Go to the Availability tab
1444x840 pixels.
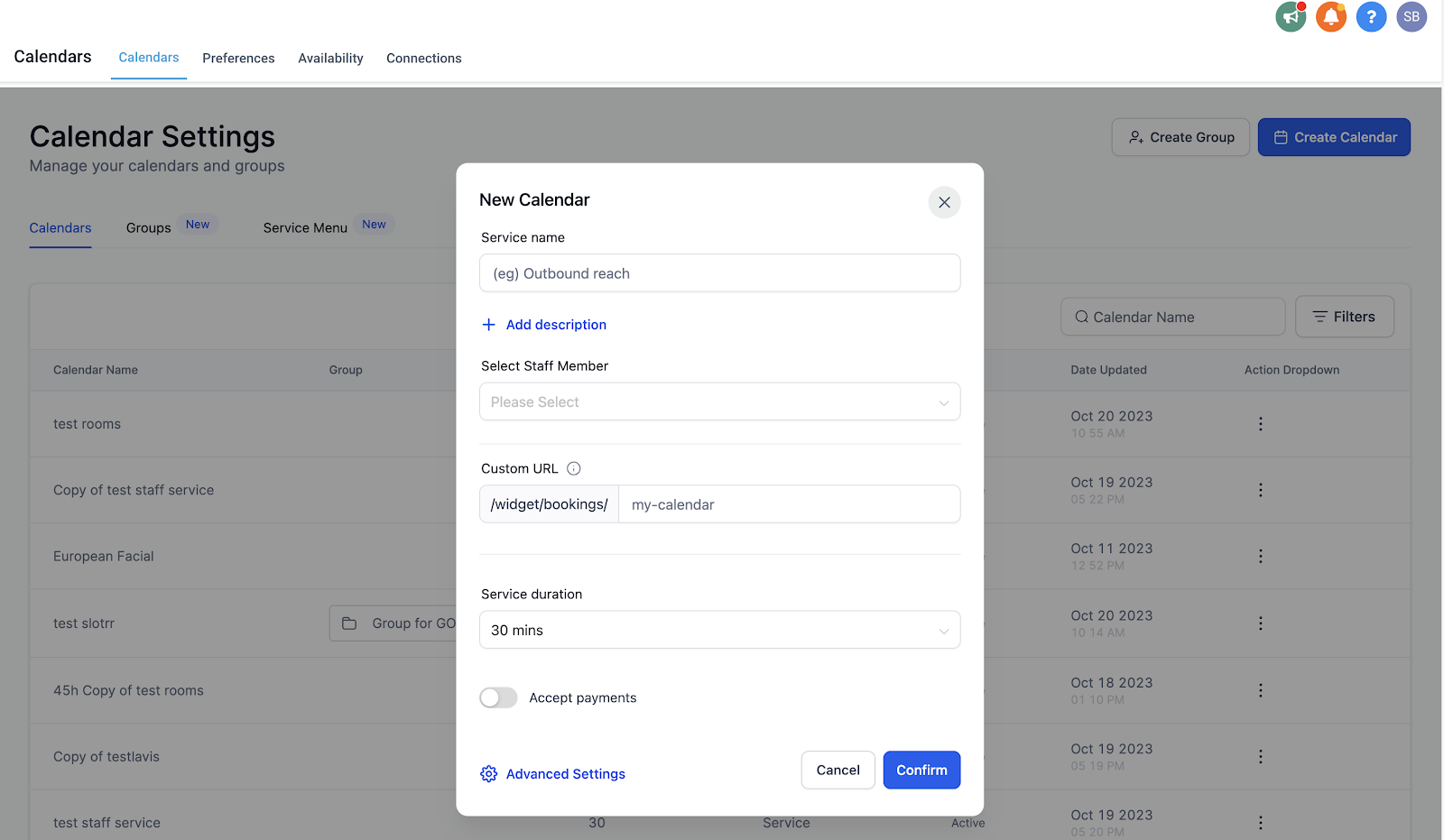pyautogui.click(x=330, y=58)
